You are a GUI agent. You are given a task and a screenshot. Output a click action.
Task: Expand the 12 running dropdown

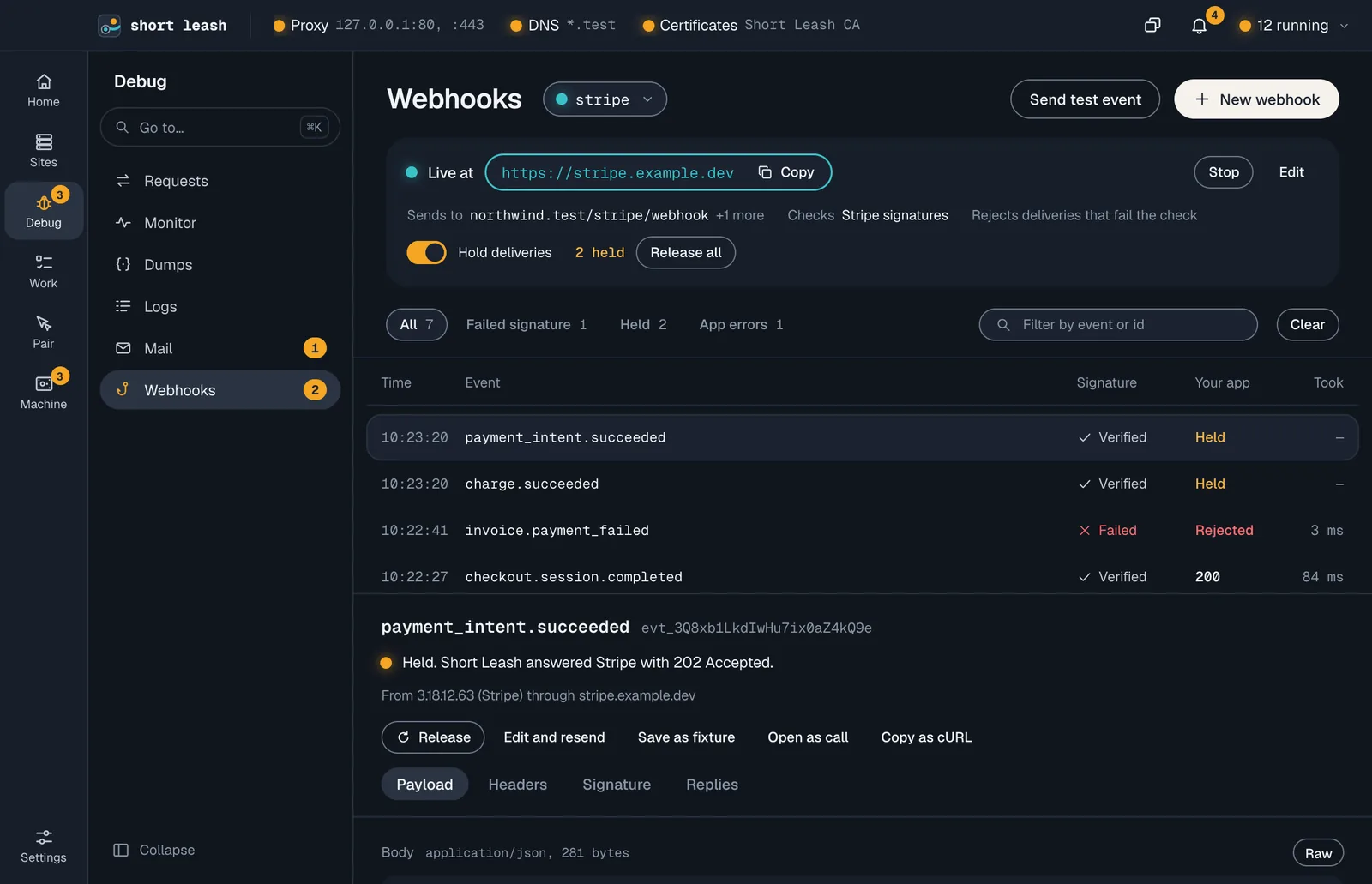click(x=1294, y=26)
